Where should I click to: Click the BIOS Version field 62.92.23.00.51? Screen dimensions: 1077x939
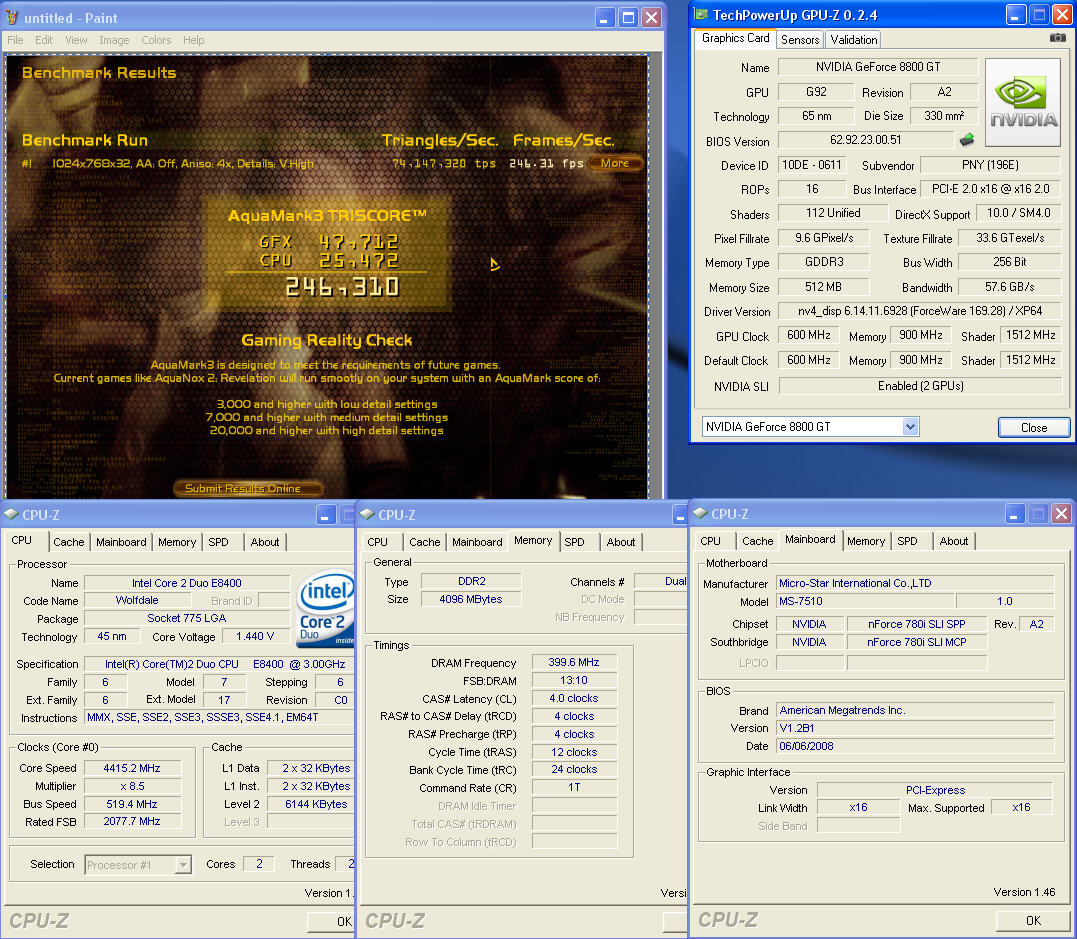click(x=865, y=140)
